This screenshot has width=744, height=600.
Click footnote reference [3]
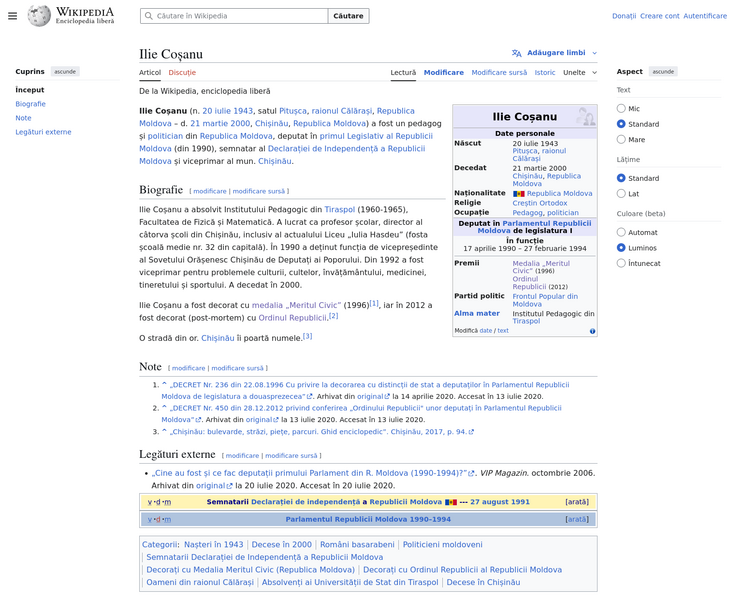pos(307,336)
